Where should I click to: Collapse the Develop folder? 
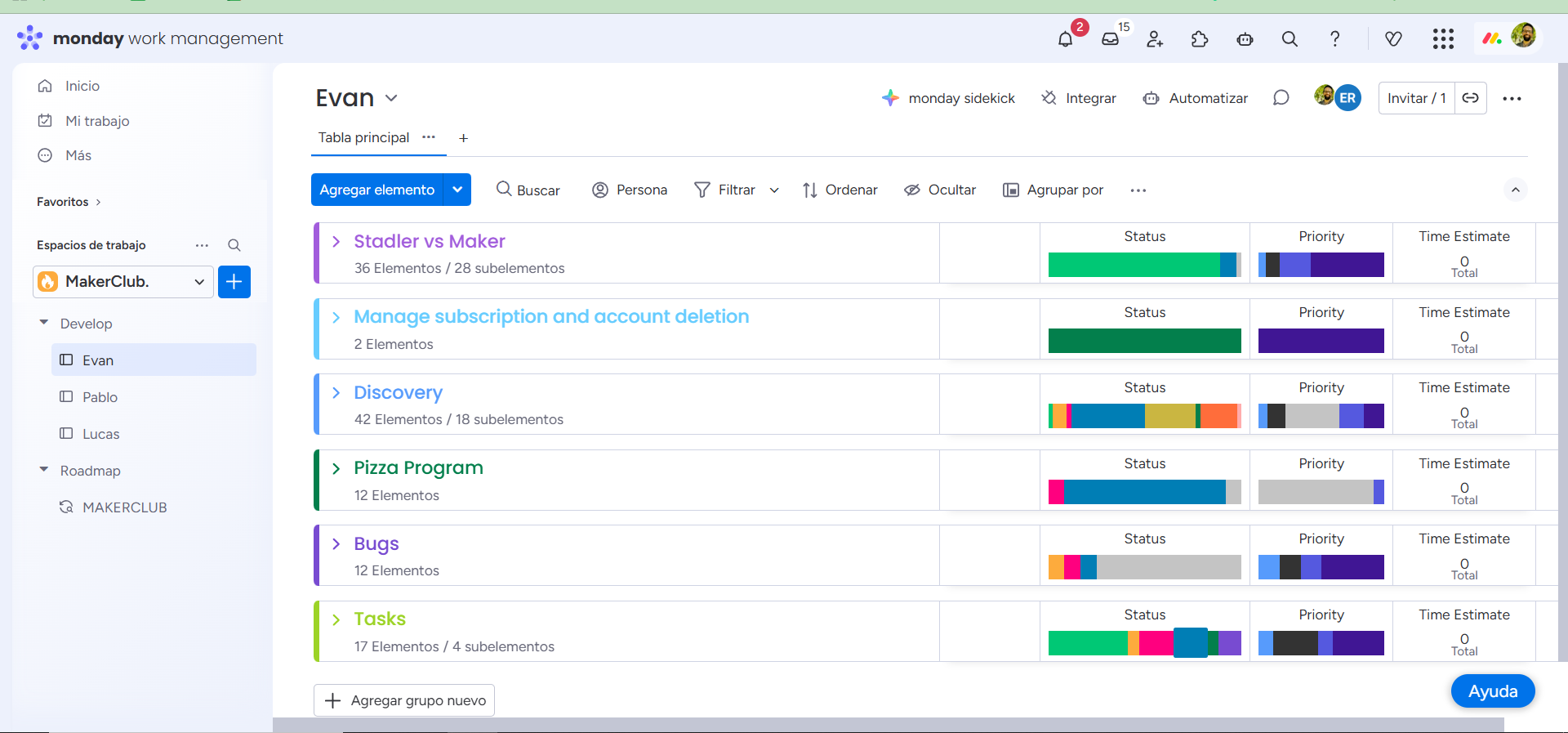44,323
